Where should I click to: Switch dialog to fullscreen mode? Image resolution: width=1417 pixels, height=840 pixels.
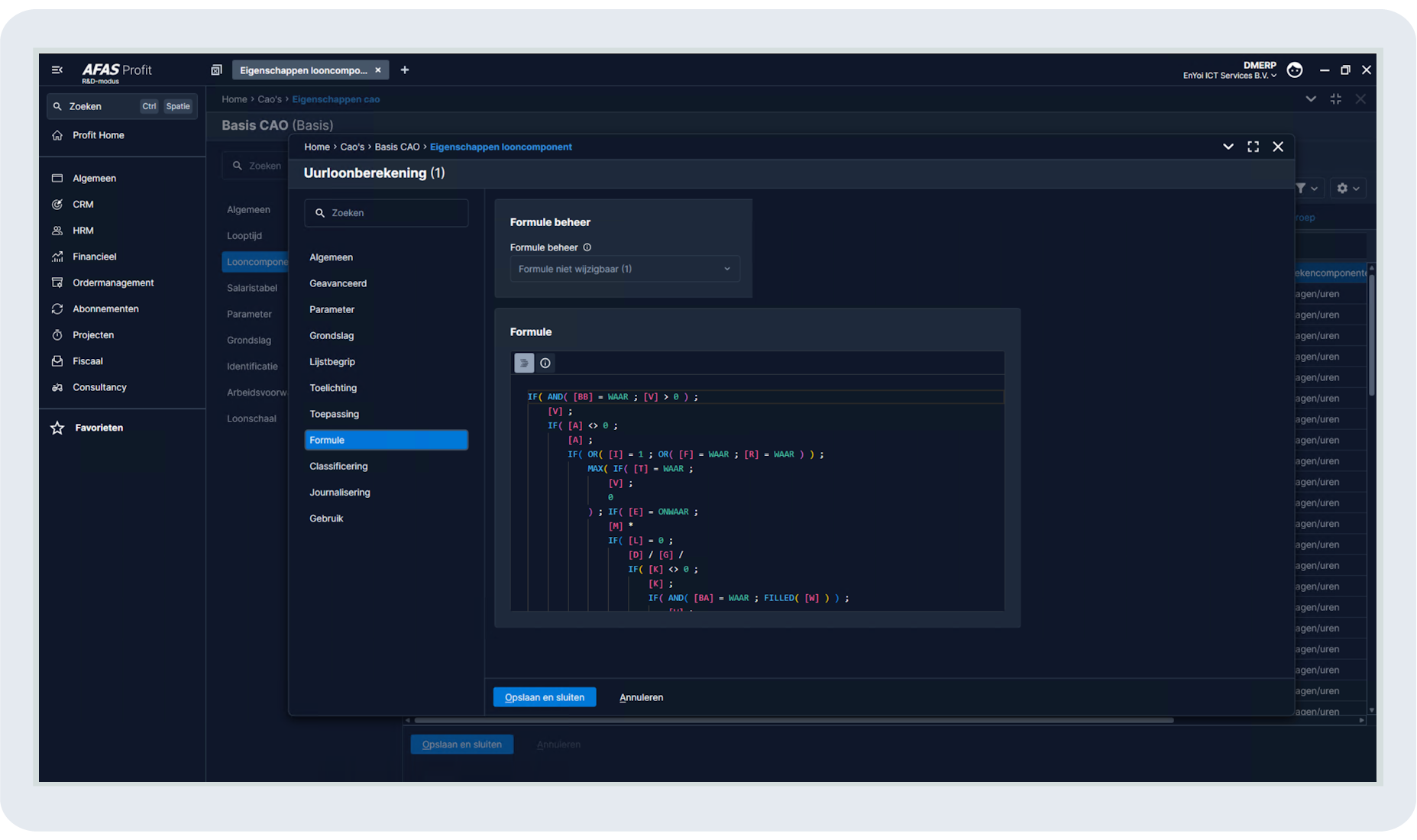point(1254,147)
